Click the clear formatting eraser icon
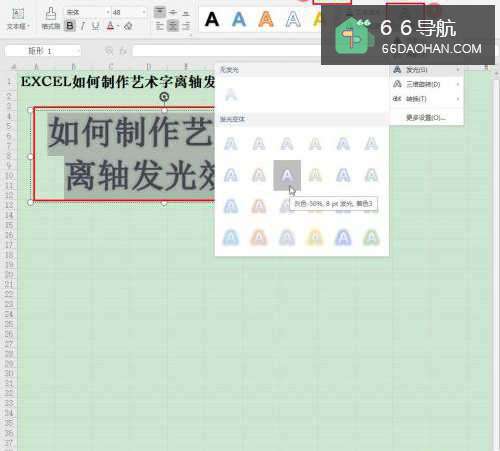Image resolution: width=500 pixels, height=451 pixels. pos(128,26)
